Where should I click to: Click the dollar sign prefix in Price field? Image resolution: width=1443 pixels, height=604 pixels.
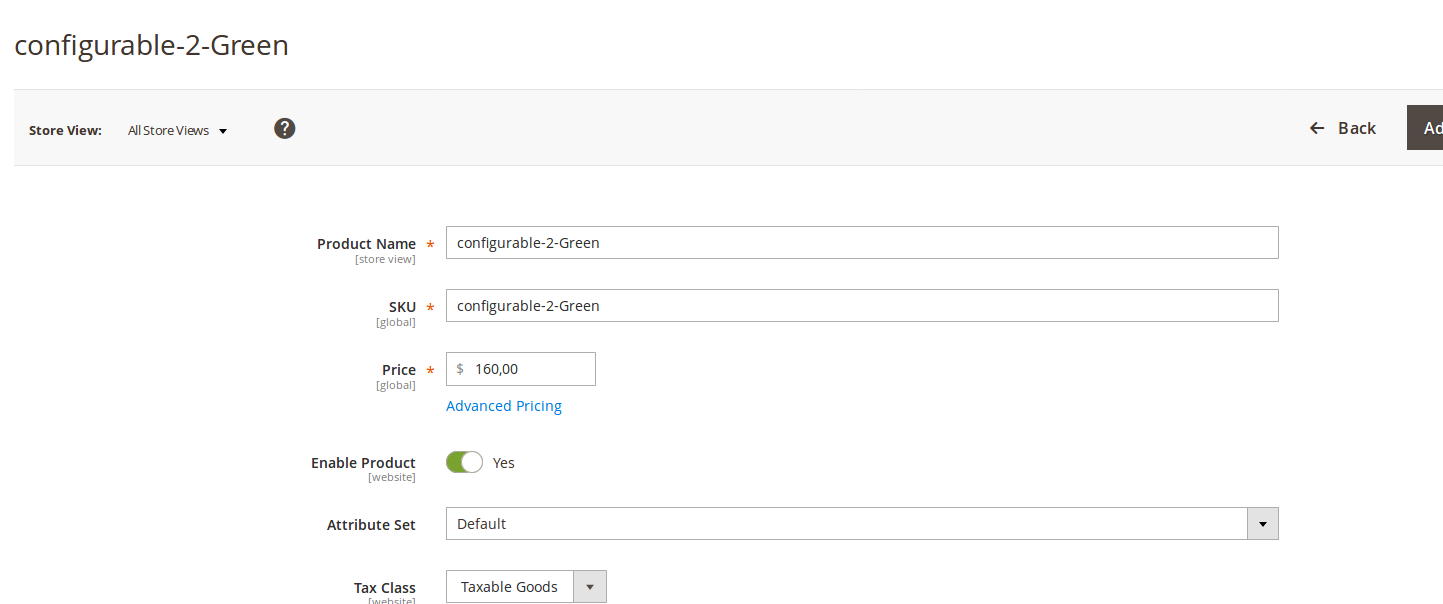[x=460, y=368]
